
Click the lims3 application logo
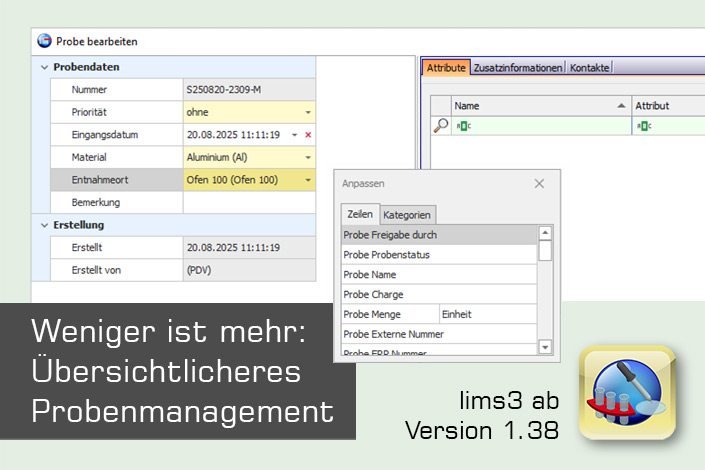coord(632,393)
